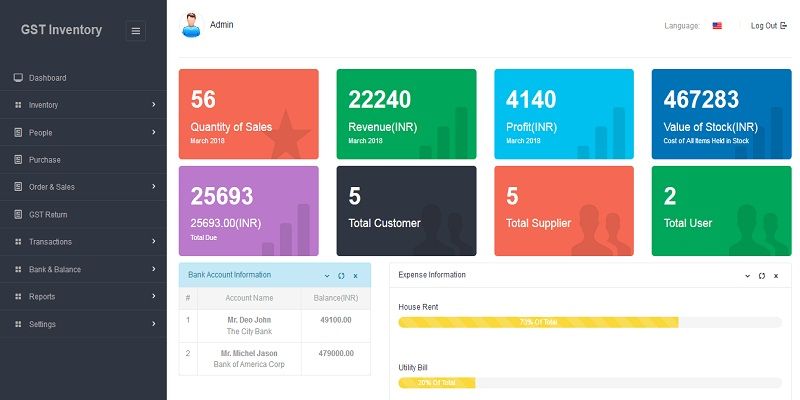The width and height of the screenshot is (800, 400).
Task: Click Bank of America Corp text
Action: click(249, 365)
